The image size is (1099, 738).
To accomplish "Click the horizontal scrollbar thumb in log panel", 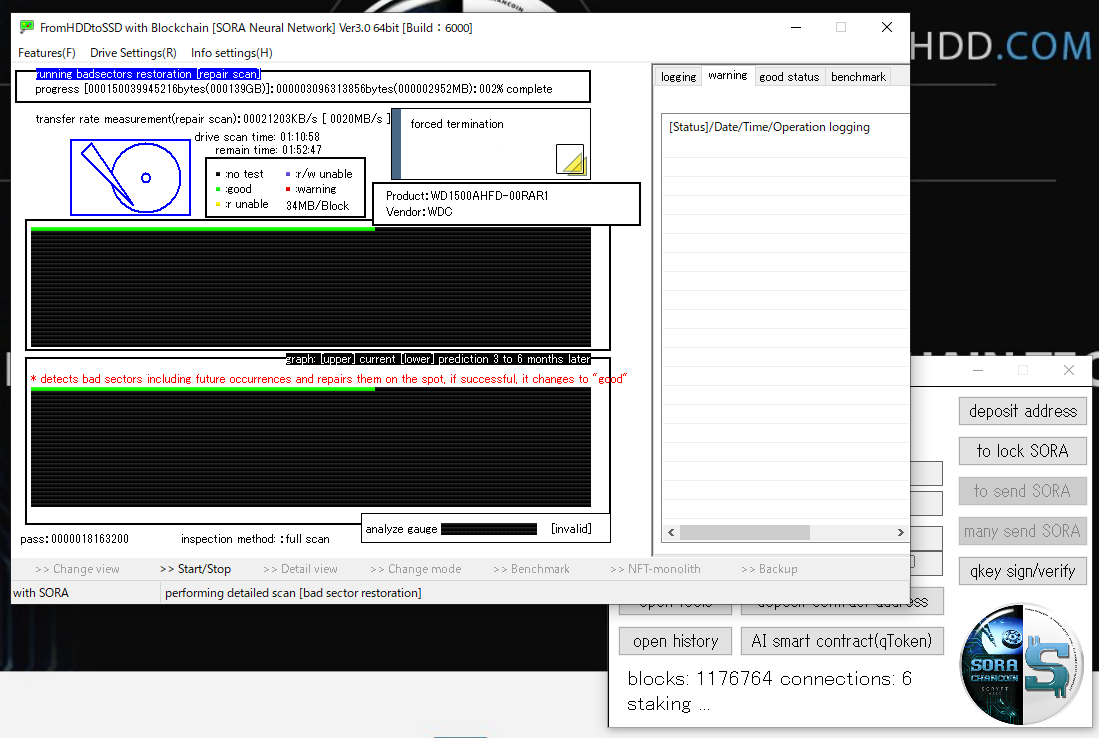I will point(744,533).
